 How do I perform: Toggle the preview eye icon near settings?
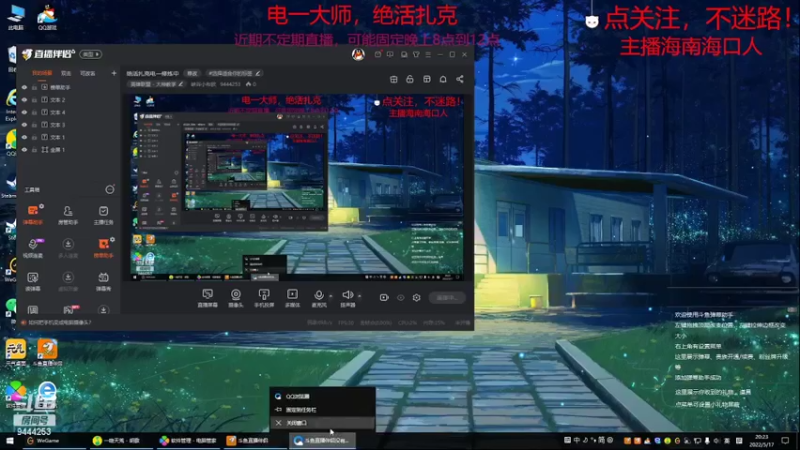point(401,297)
